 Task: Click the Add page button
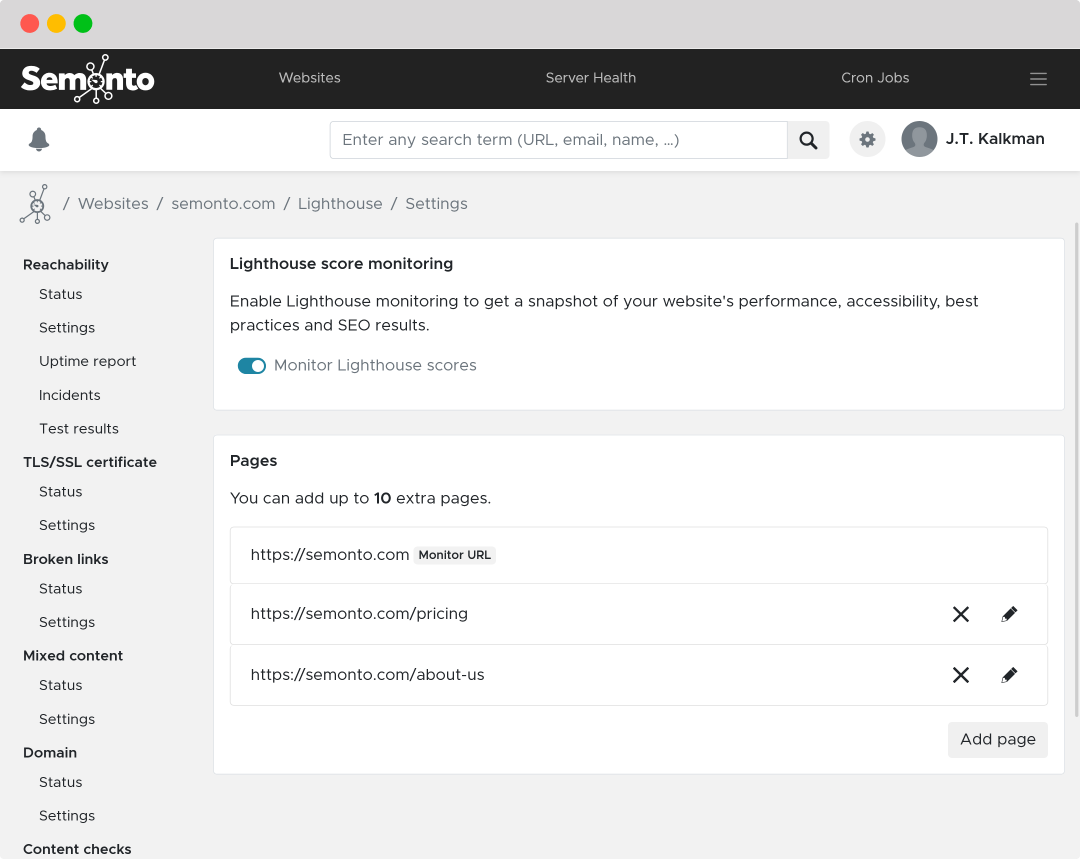pyautogui.click(x=997, y=739)
